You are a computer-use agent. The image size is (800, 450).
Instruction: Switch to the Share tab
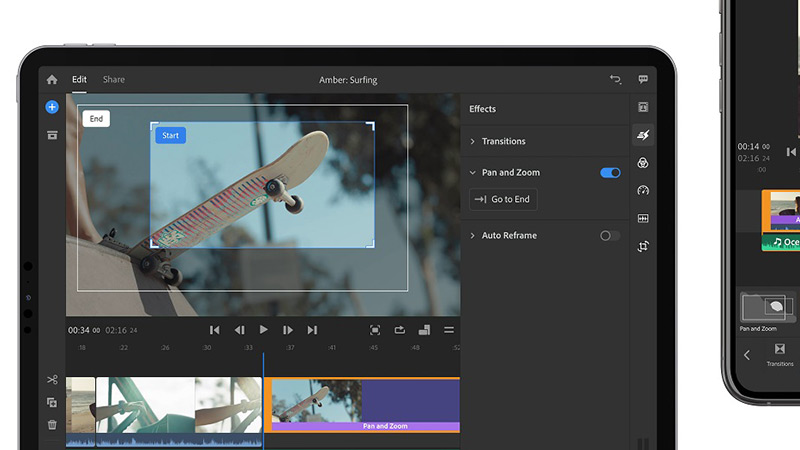point(114,80)
